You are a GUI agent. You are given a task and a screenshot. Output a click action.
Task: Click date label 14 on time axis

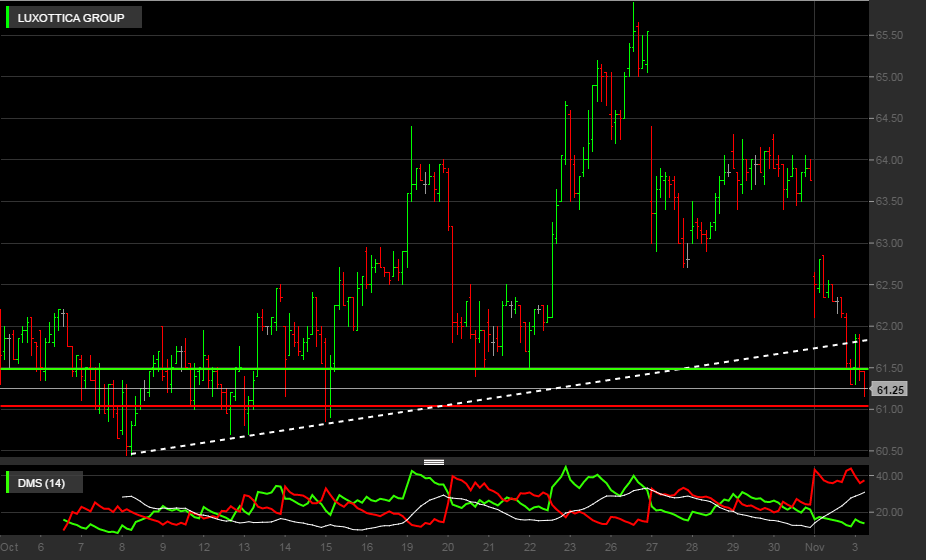click(x=285, y=547)
